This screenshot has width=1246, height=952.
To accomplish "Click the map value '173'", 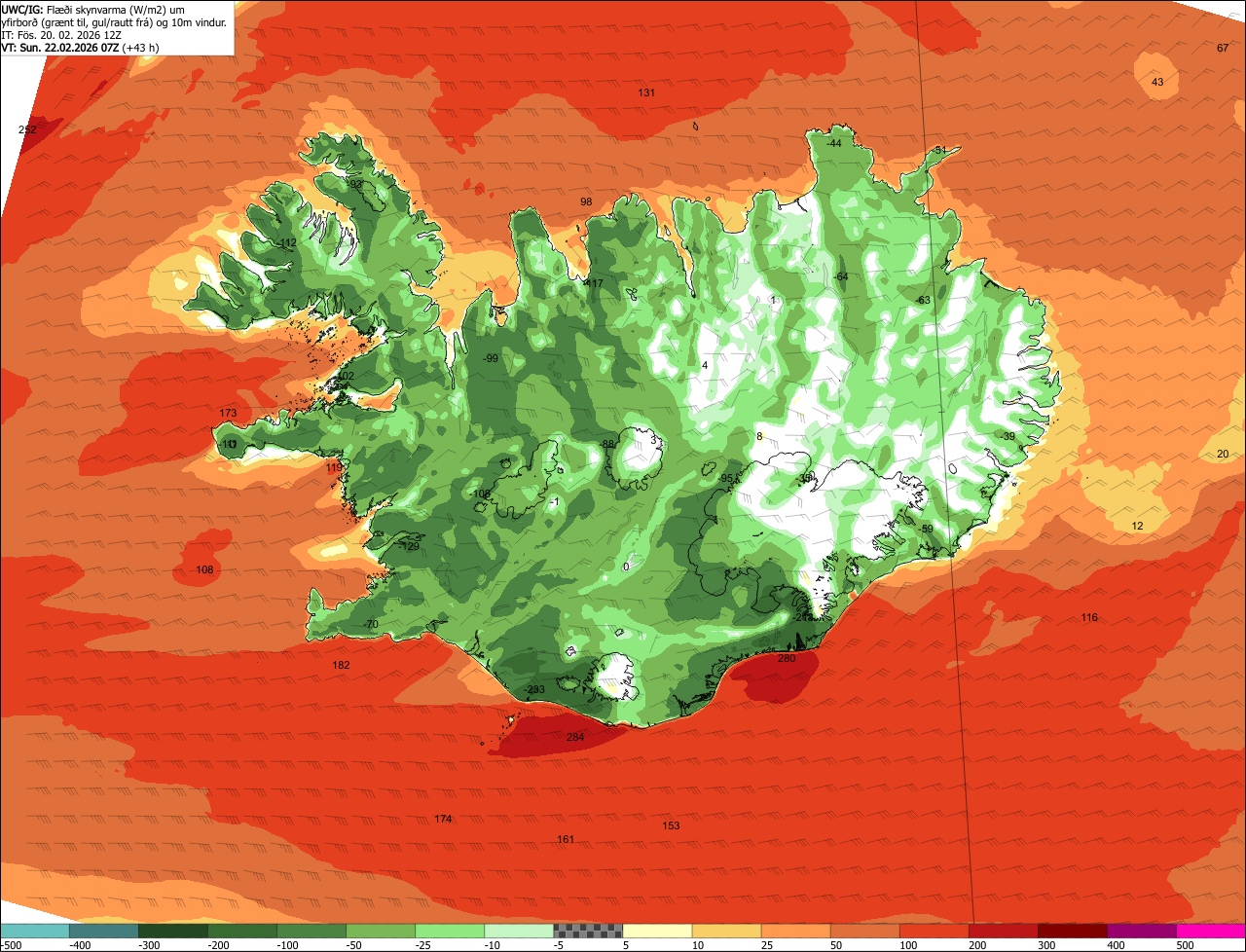I will point(228,413).
